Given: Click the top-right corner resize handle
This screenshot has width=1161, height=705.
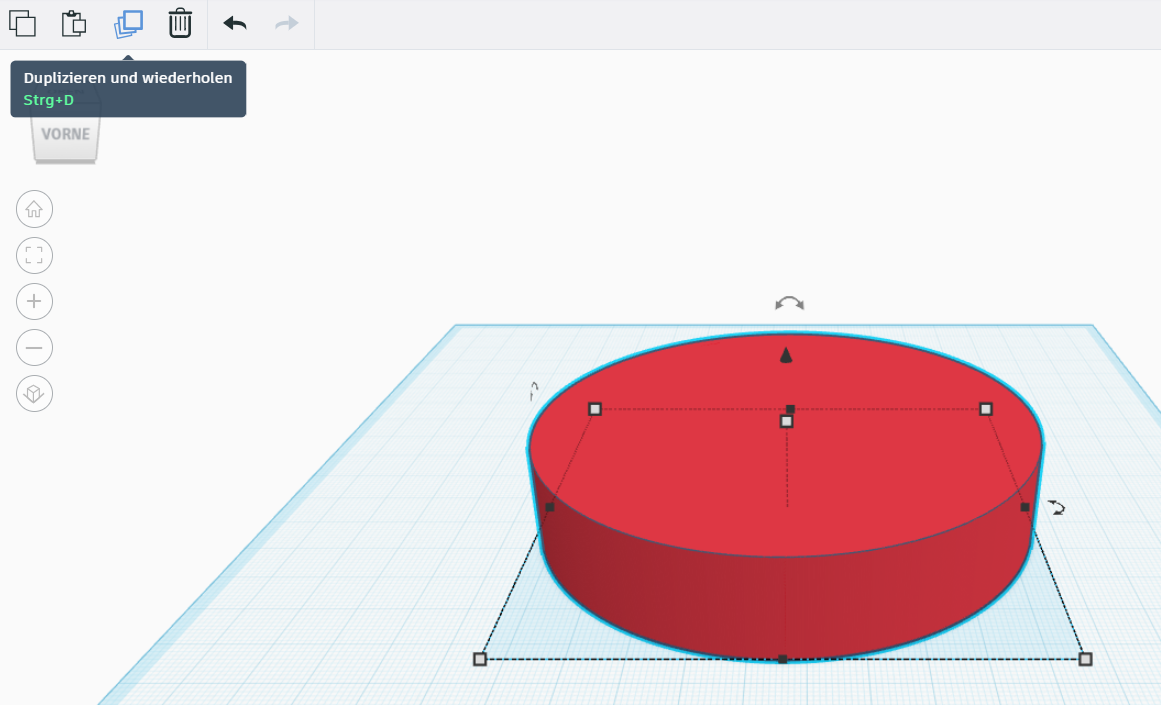Looking at the screenshot, I should pos(986,409).
